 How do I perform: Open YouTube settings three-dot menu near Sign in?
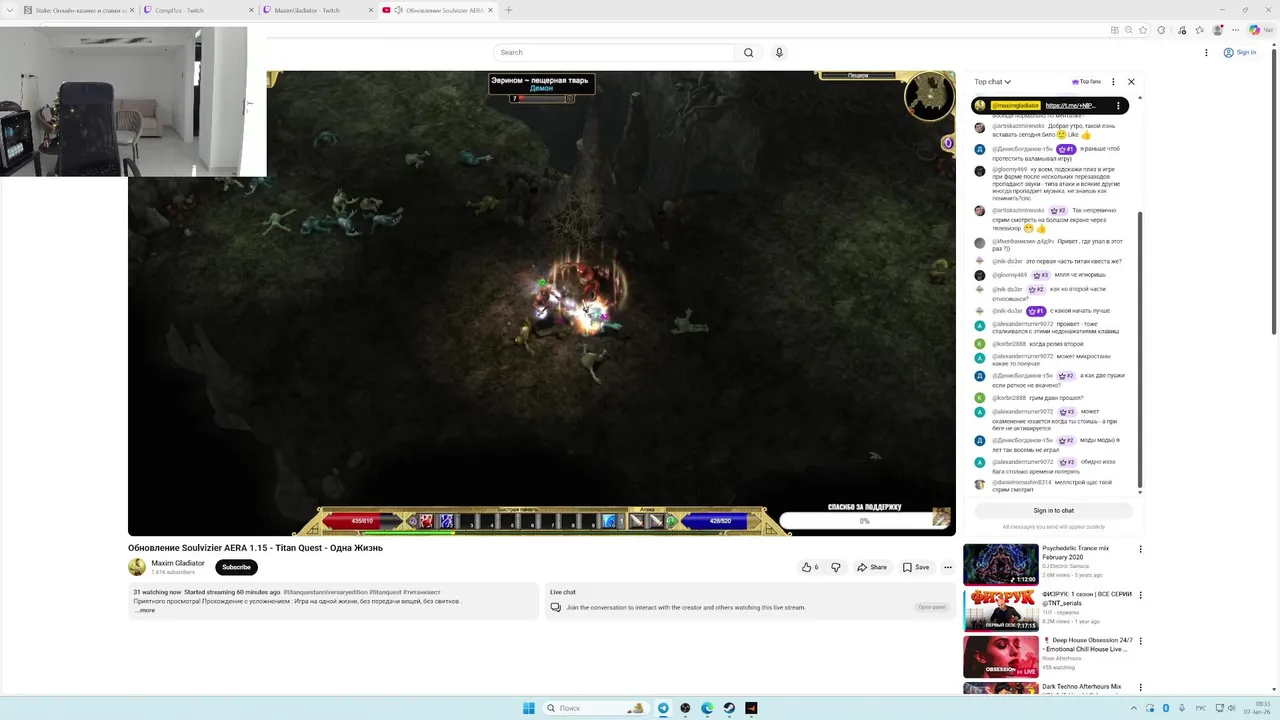coord(1206,52)
